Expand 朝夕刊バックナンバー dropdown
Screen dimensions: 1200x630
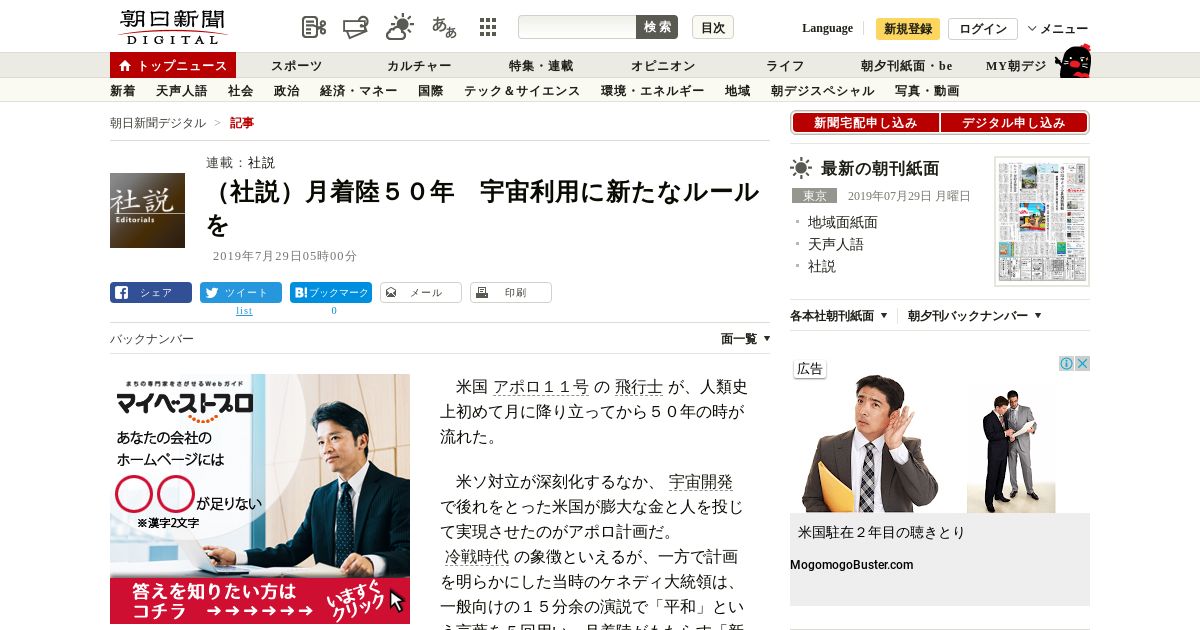click(x=975, y=316)
